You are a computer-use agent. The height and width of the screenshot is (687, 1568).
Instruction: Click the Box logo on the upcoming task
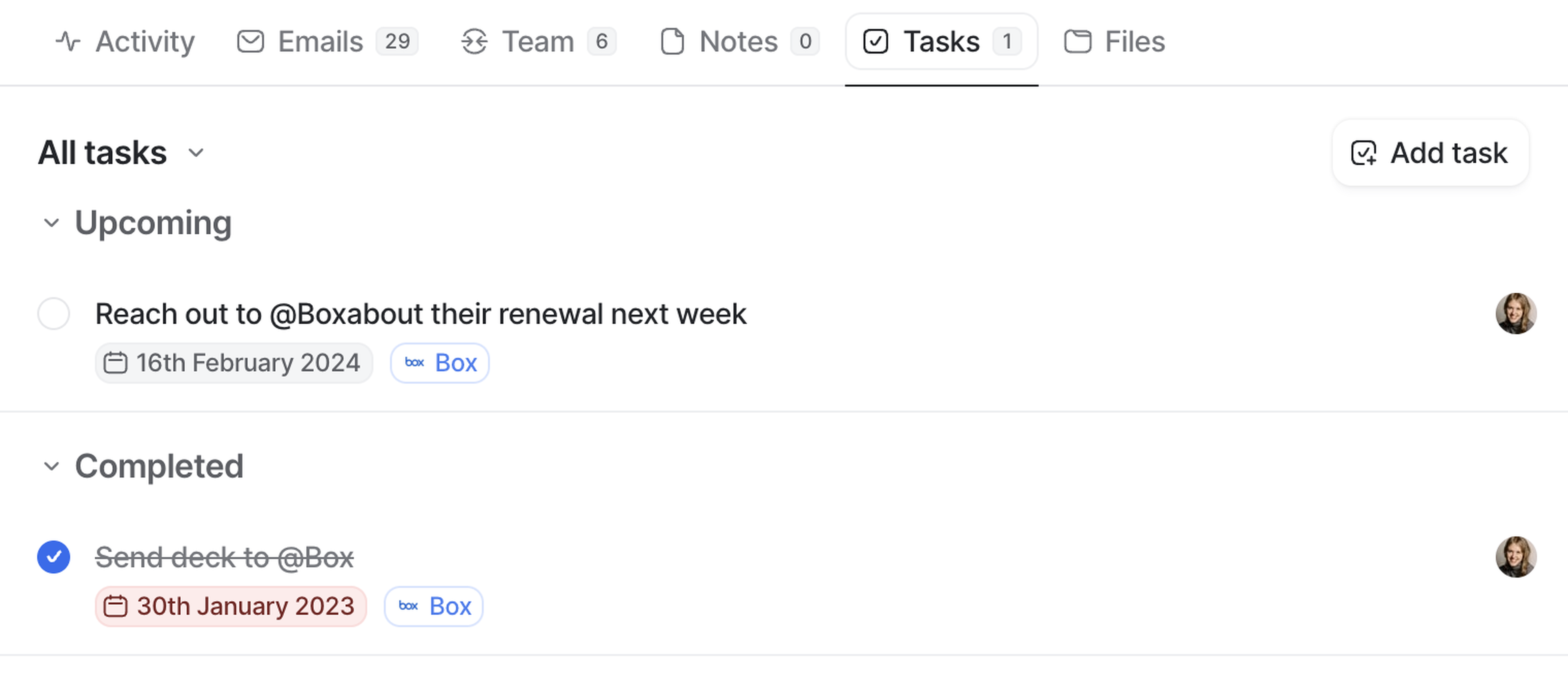coord(414,363)
